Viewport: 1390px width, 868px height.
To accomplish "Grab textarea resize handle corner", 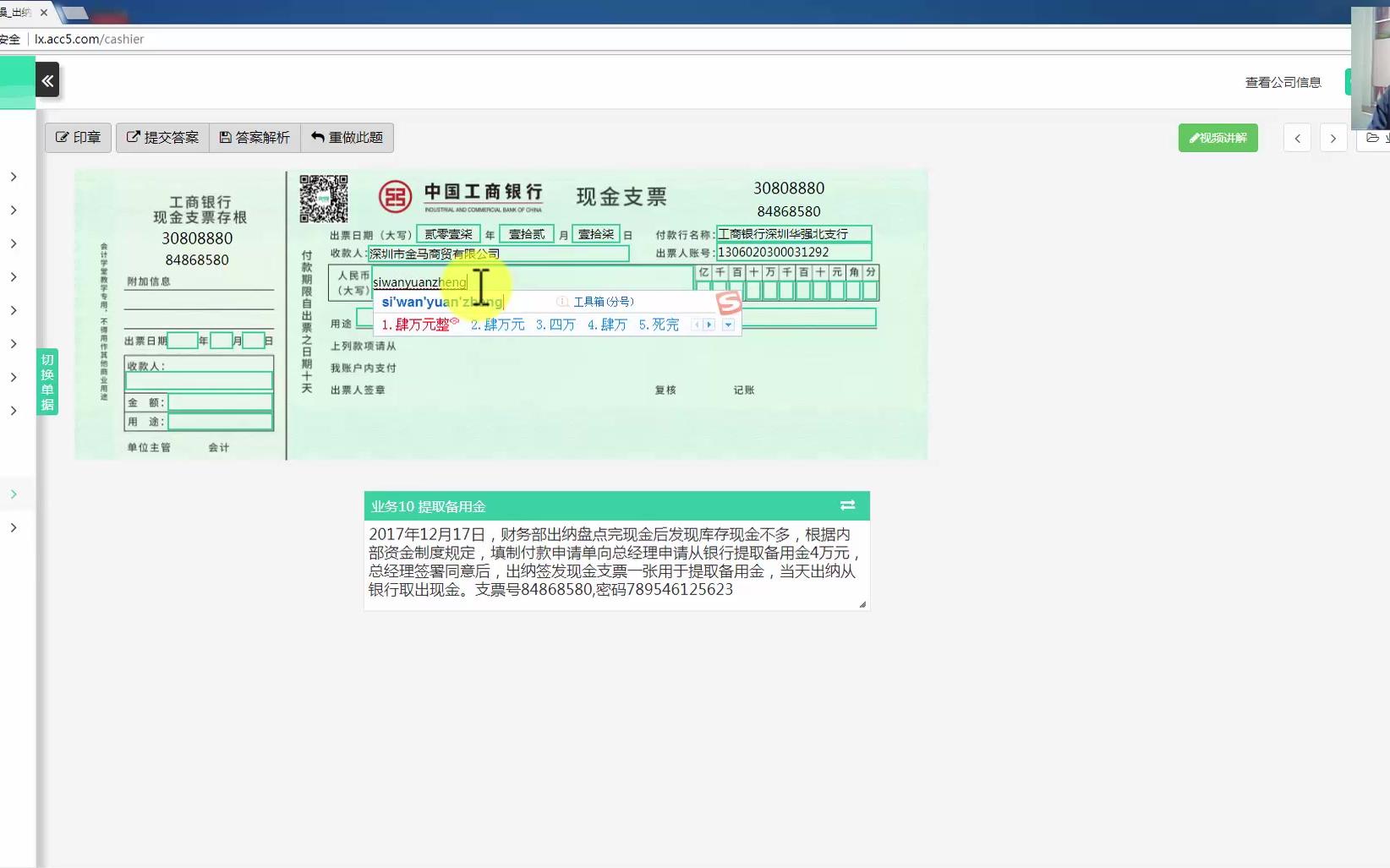I will [862, 603].
